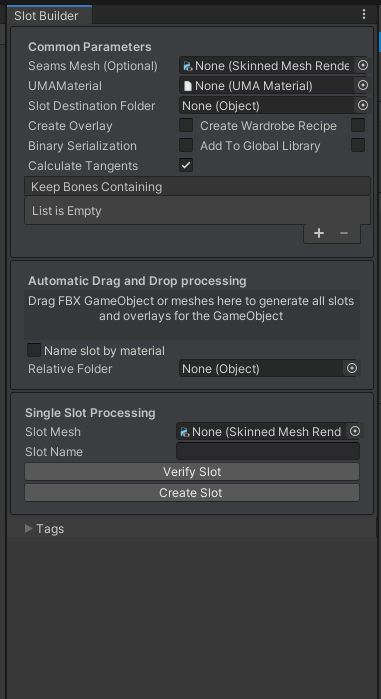Remove entry from Keep Bones Containing list
This screenshot has width=381, height=699.
click(344, 233)
